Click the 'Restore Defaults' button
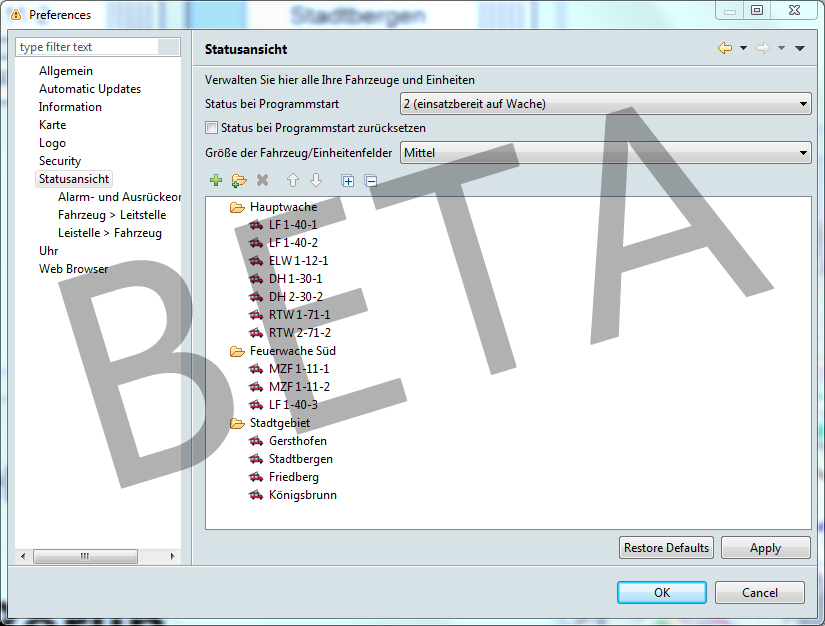Screen dimensions: 825x626 pos(666,548)
